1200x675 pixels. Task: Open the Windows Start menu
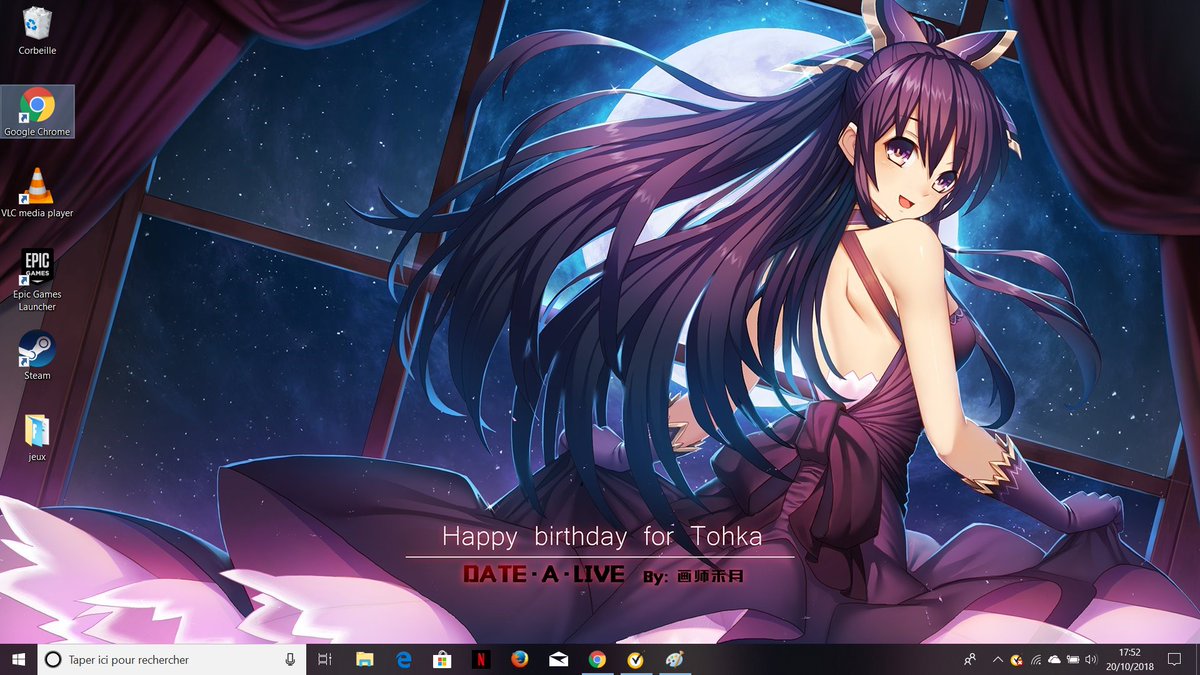(x=18, y=659)
